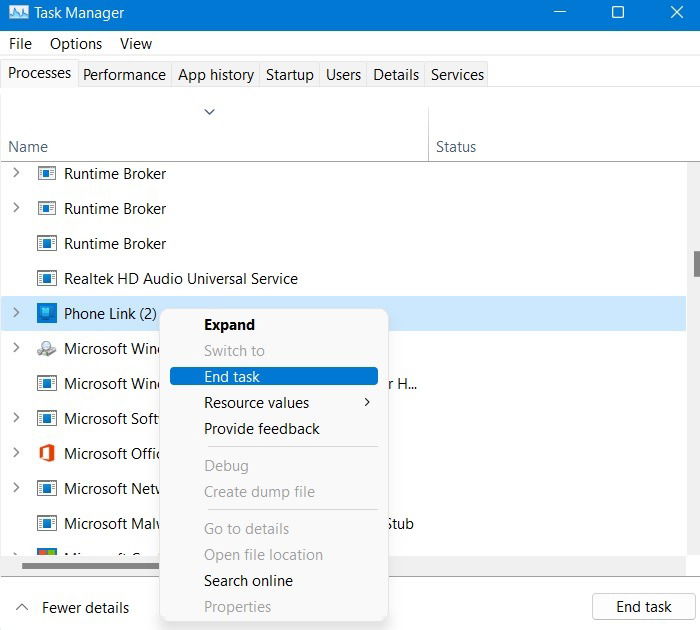Viewport: 700px width, 630px height.
Task: Expand the Phone Link (2) process group
Action: [16, 314]
